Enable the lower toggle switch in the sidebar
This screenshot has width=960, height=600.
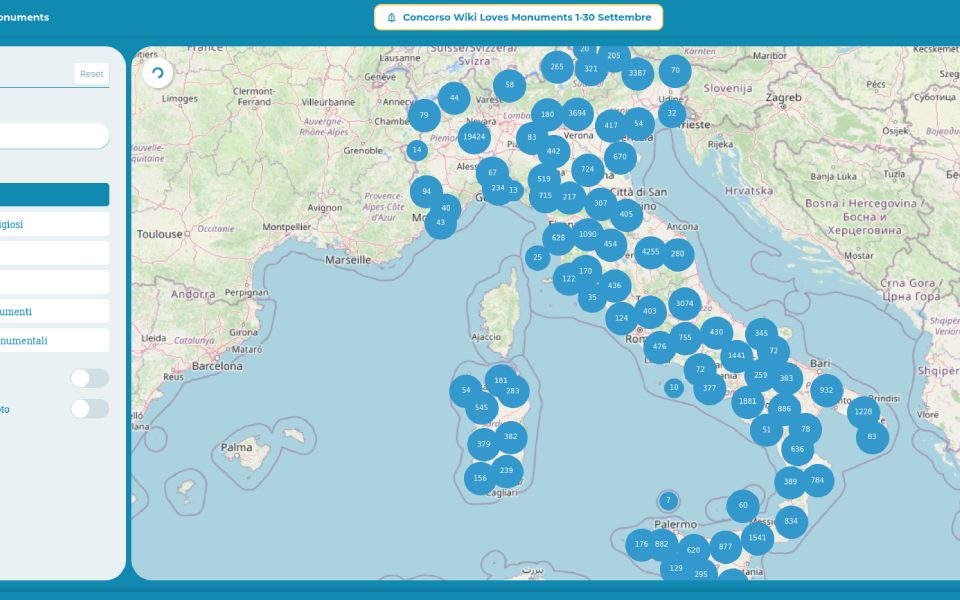coord(89,408)
